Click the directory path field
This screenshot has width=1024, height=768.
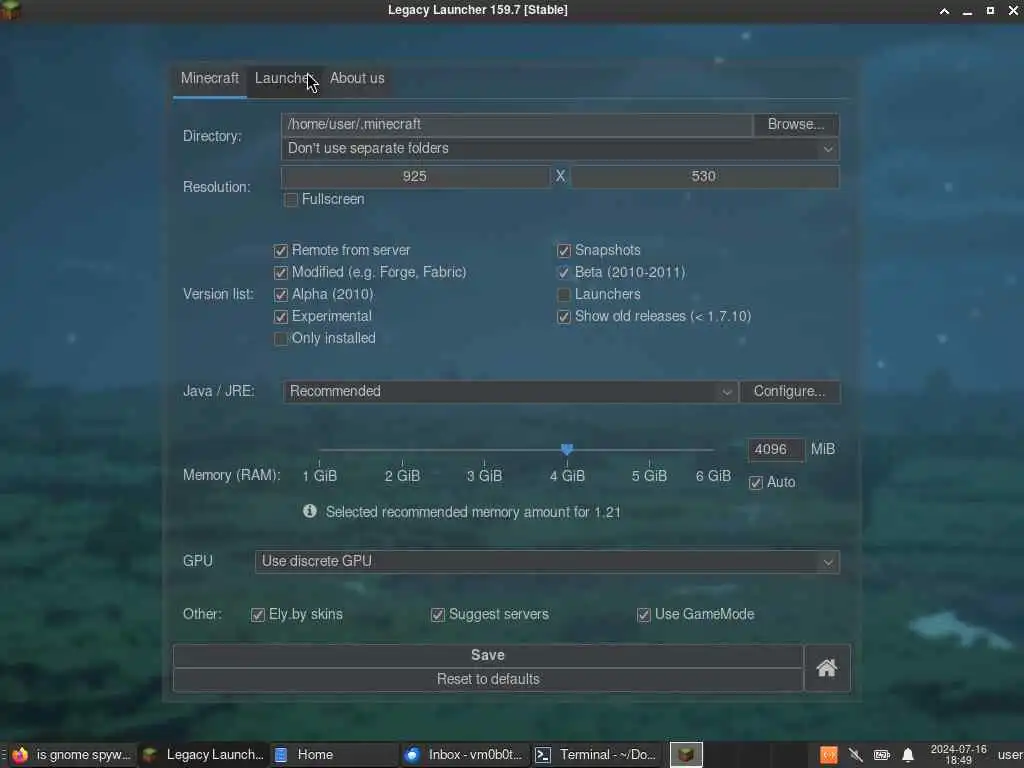pos(517,124)
